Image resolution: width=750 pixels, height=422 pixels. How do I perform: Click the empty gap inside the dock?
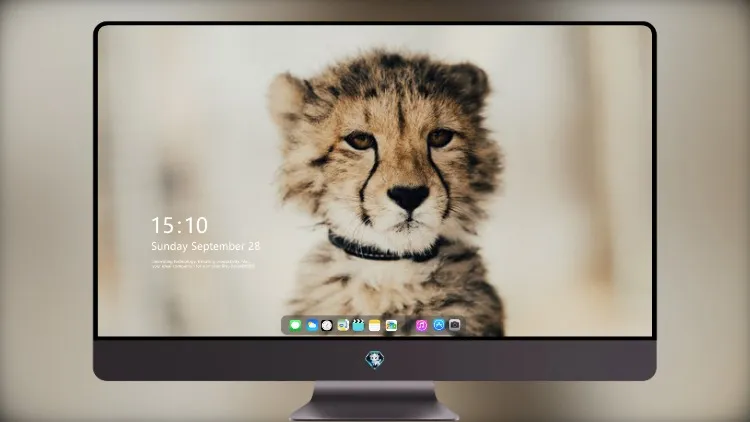tap(407, 325)
